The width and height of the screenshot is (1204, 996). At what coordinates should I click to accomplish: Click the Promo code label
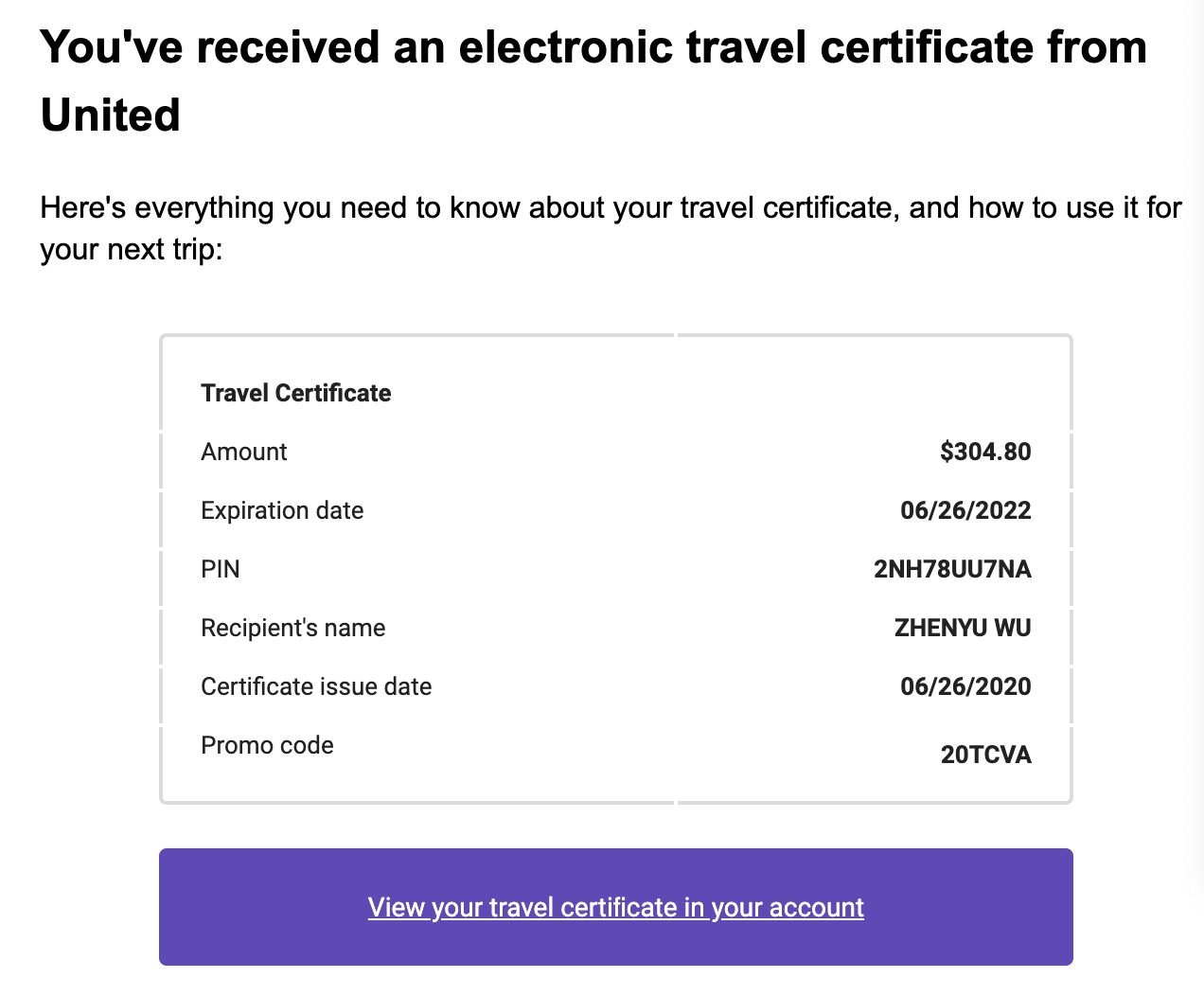(267, 745)
